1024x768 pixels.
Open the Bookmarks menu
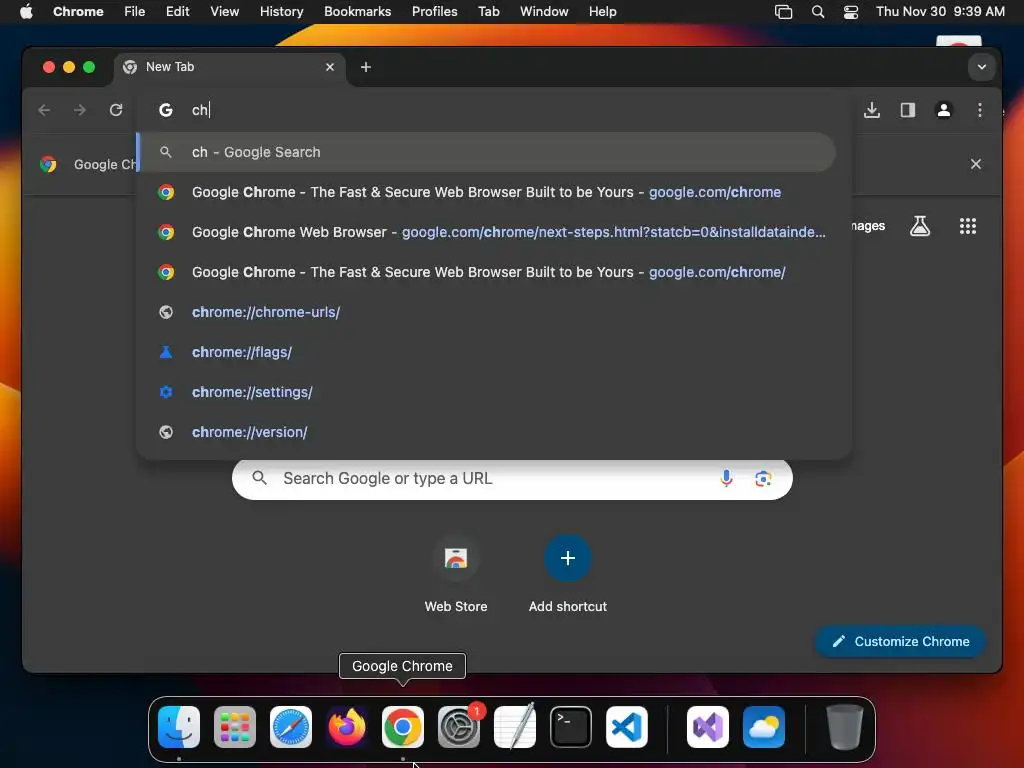(357, 11)
